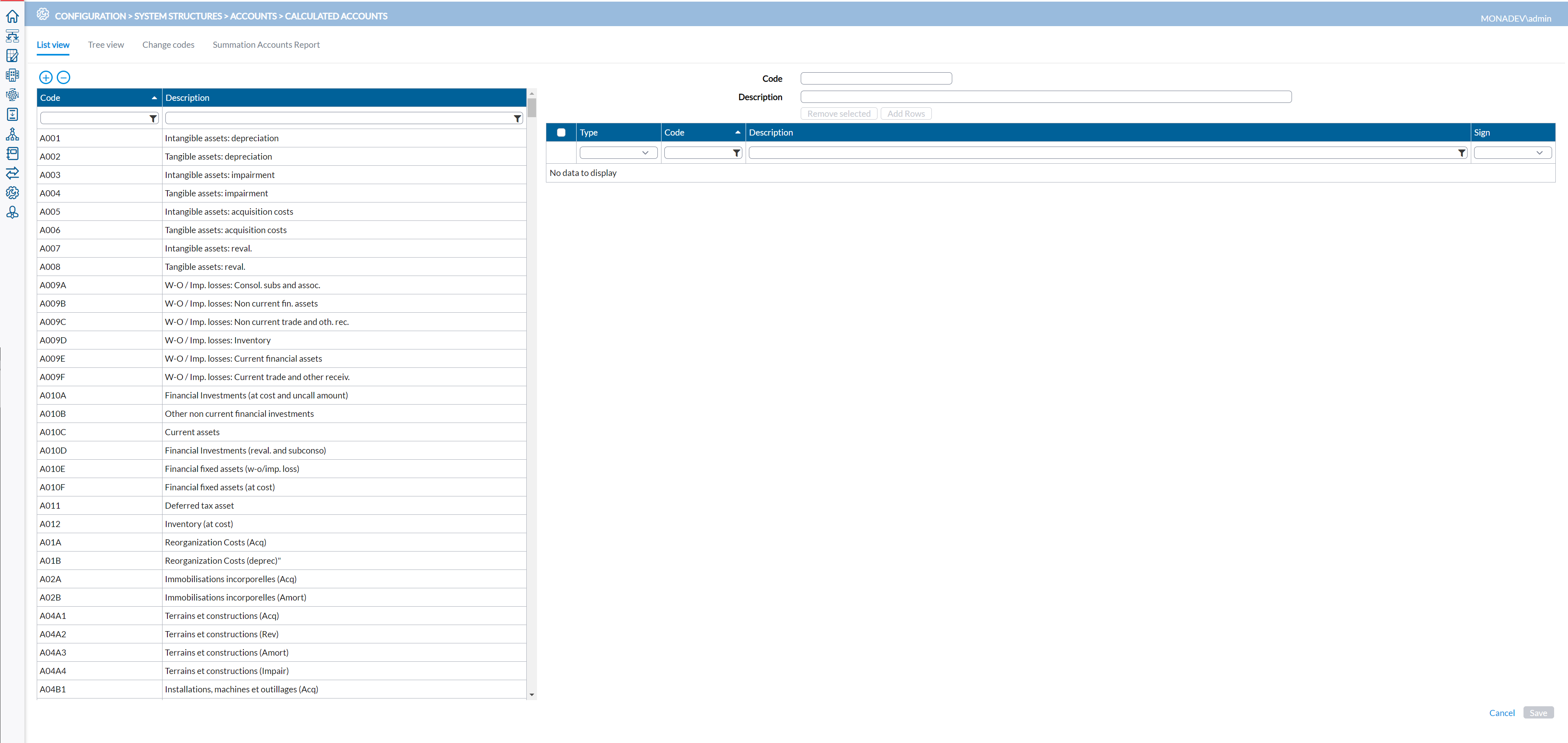Switch to List view tab
This screenshot has width=1568, height=743.
tap(53, 44)
